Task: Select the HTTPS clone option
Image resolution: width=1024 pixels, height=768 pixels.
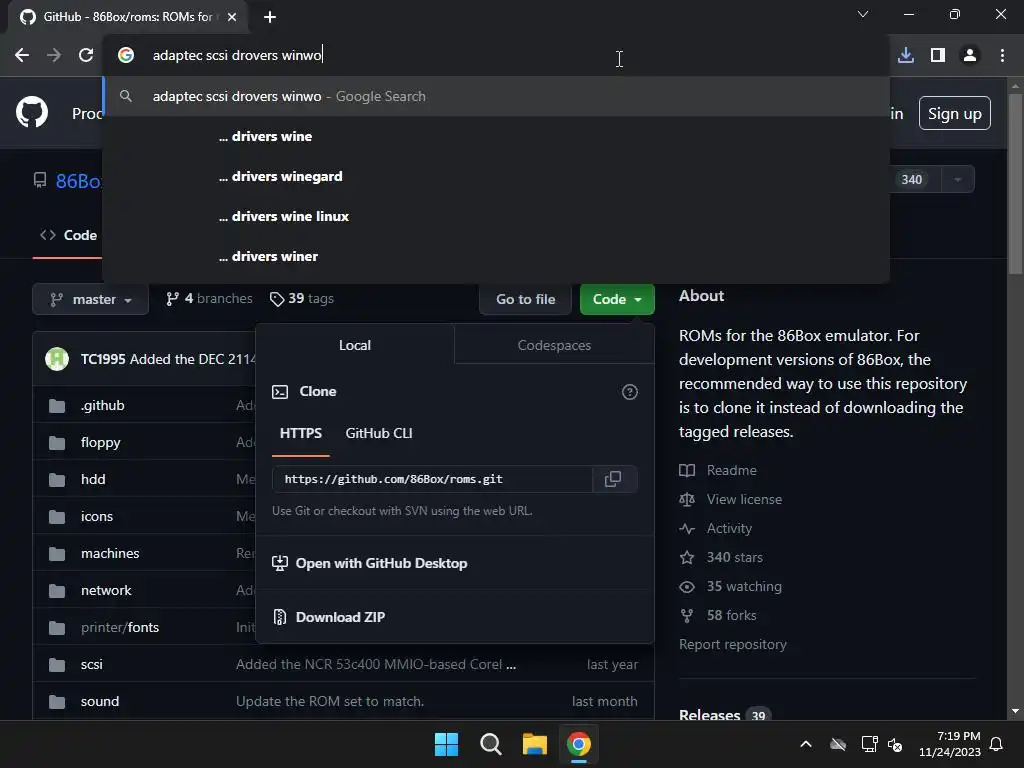Action: [300, 434]
